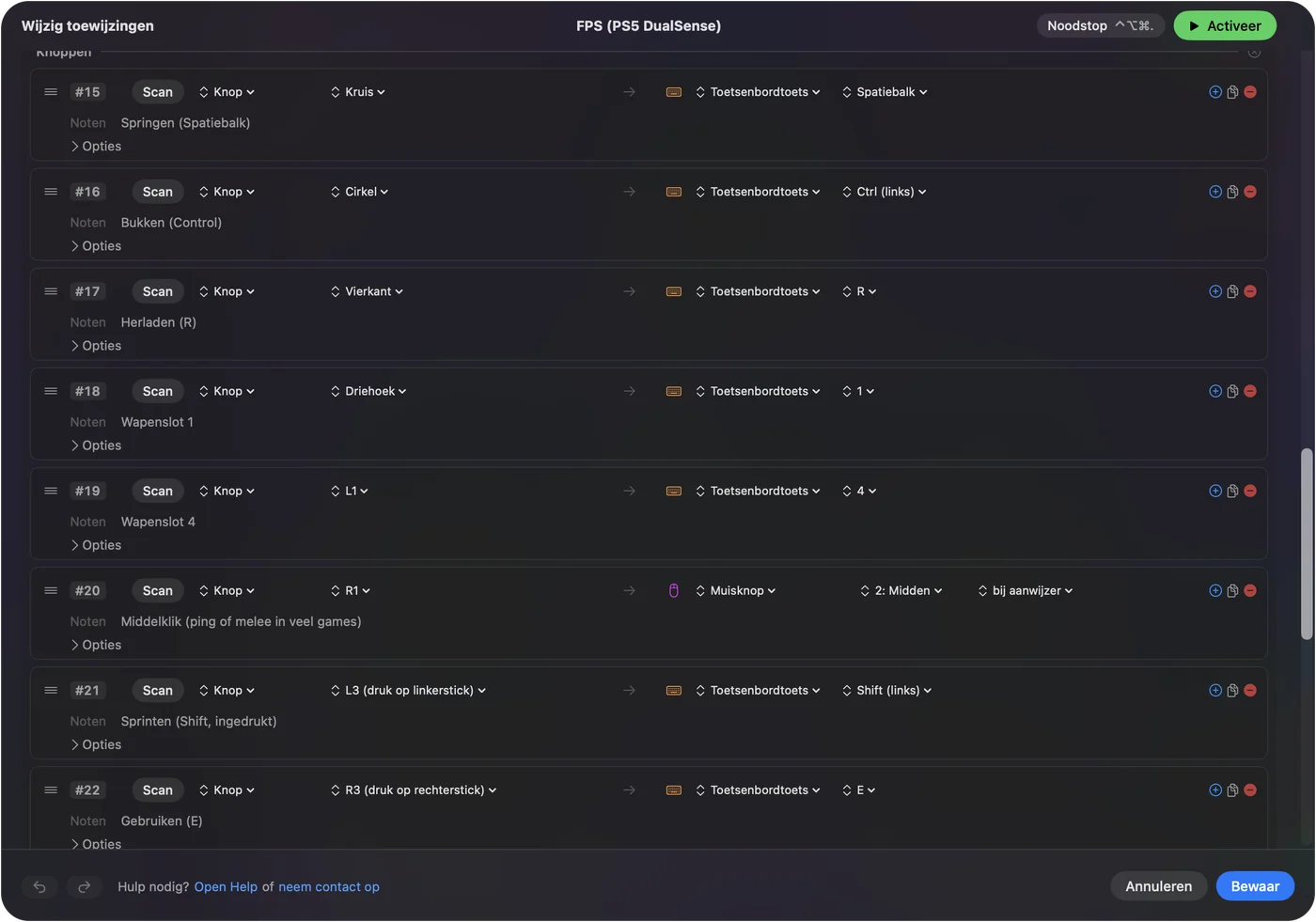
Task: Remove mapping #15 with red minus icon
Action: click(x=1250, y=92)
